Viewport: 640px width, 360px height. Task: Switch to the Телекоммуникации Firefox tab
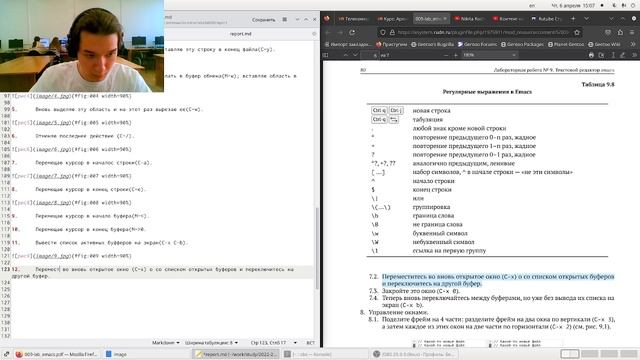pos(353,19)
